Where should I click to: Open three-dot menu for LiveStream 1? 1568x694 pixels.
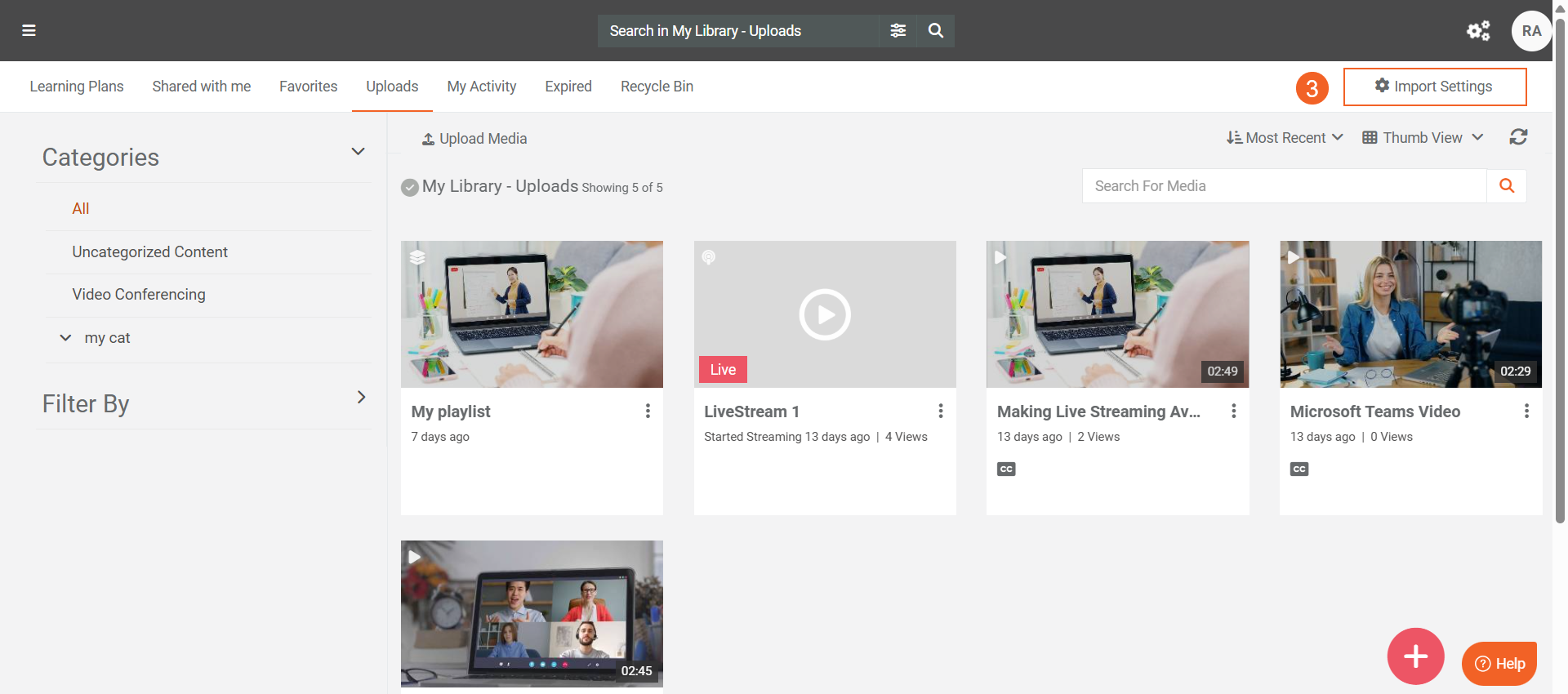point(941,412)
